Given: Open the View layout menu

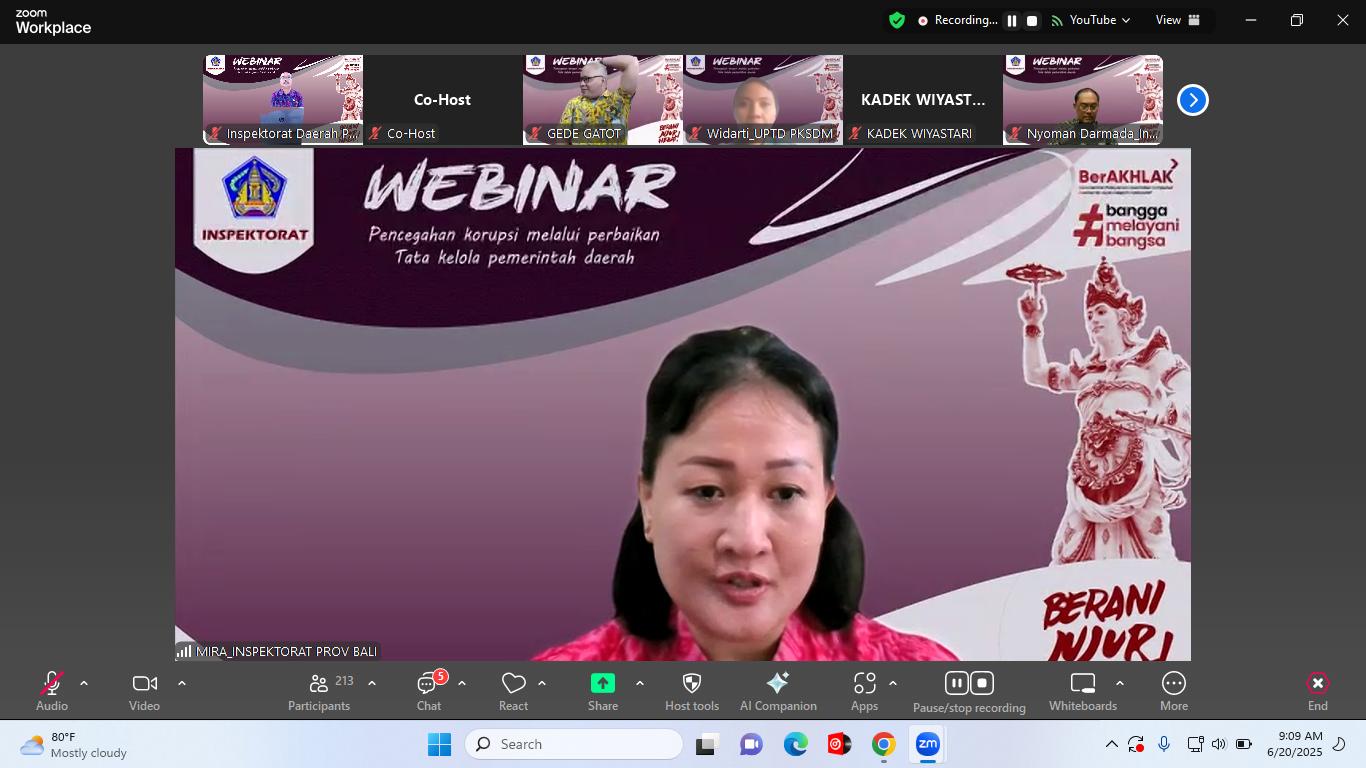Looking at the screenshot, I should (1178, 20).
